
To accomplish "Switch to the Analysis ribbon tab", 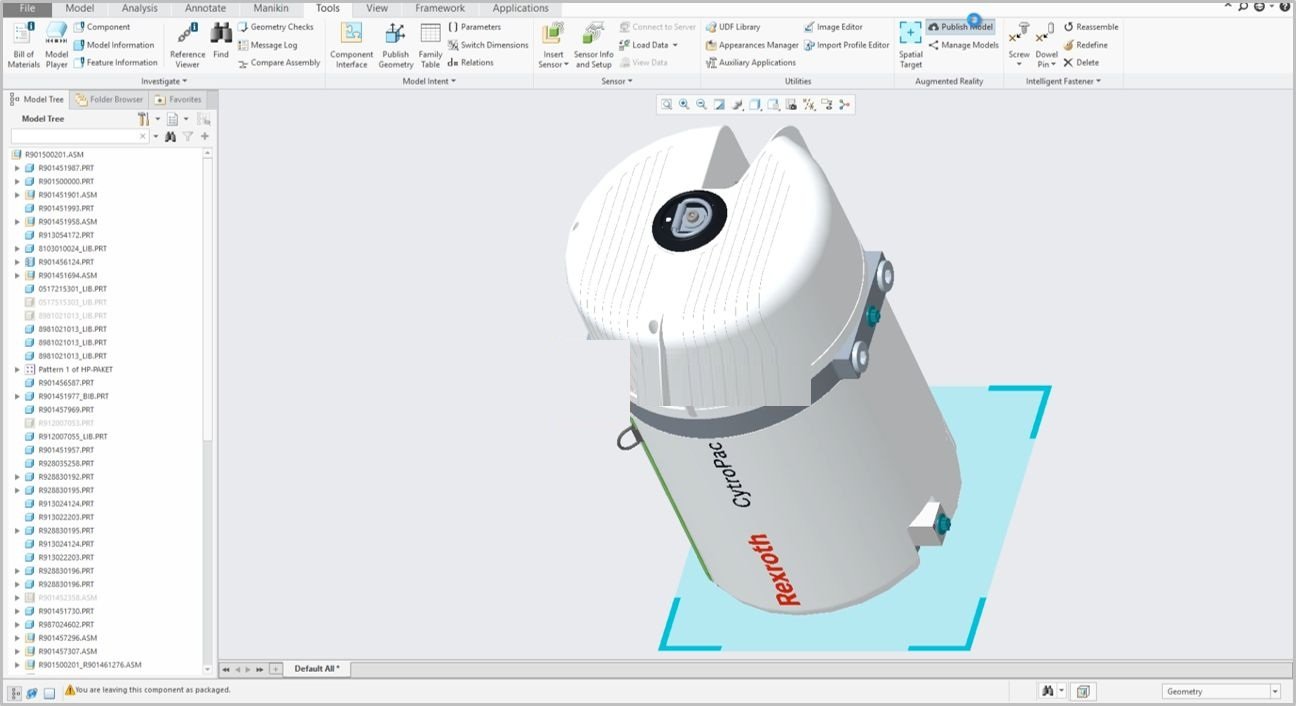I will point(139,8).
